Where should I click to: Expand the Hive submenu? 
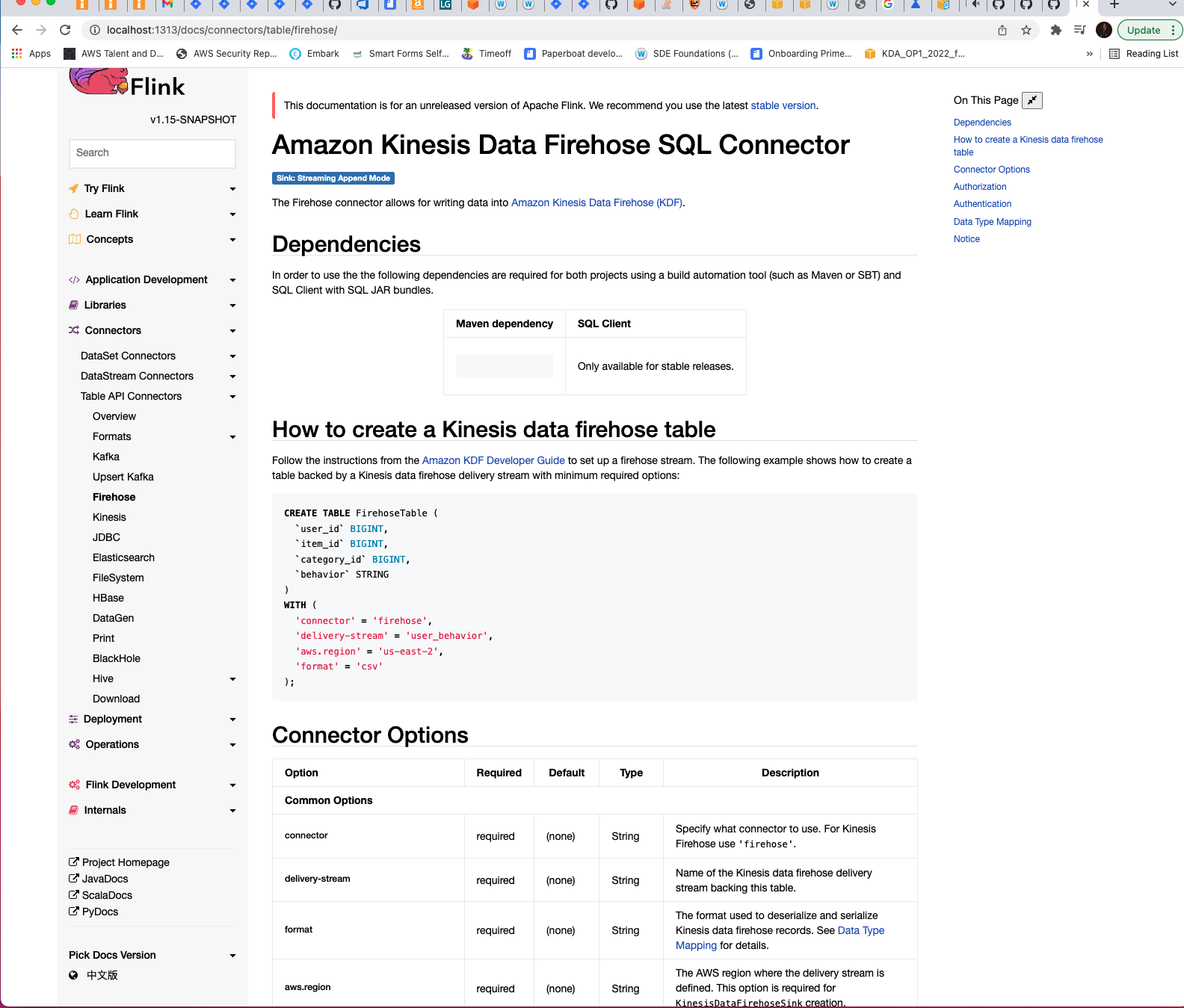164,678
